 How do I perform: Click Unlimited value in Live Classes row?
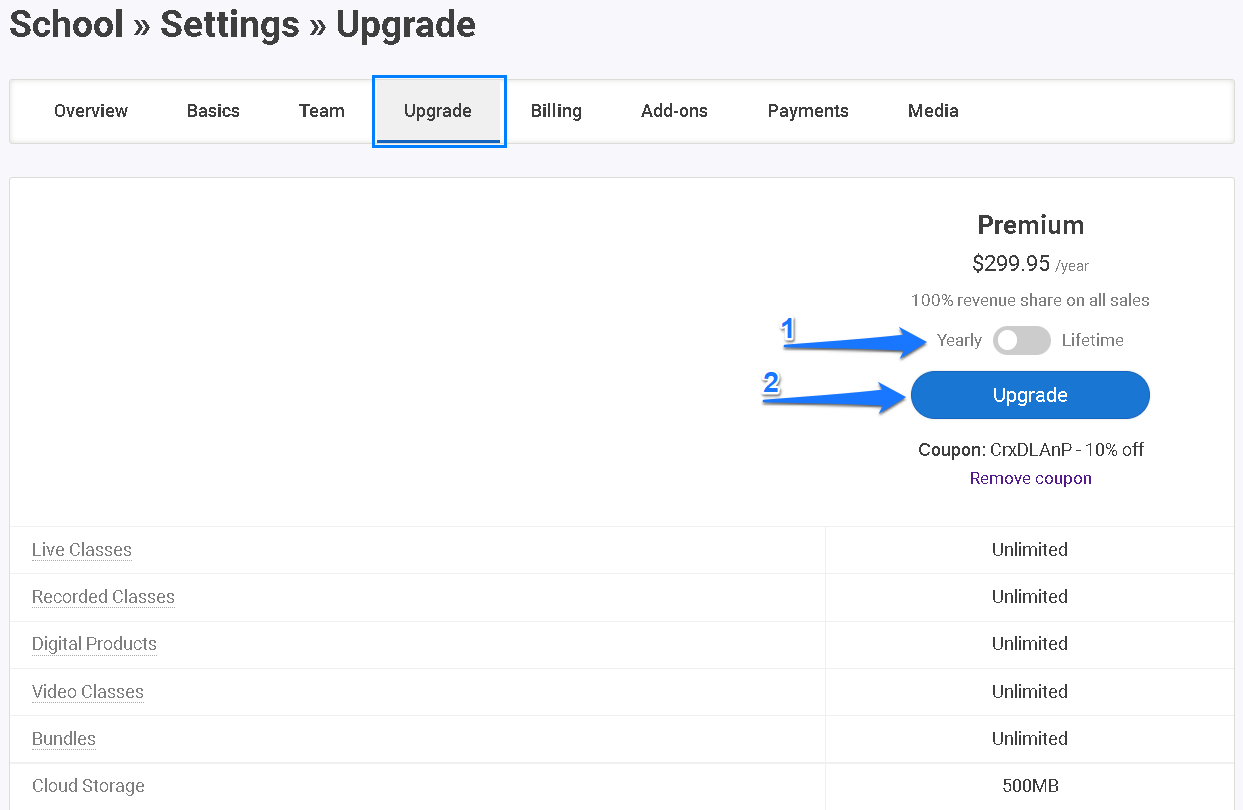1030,550
